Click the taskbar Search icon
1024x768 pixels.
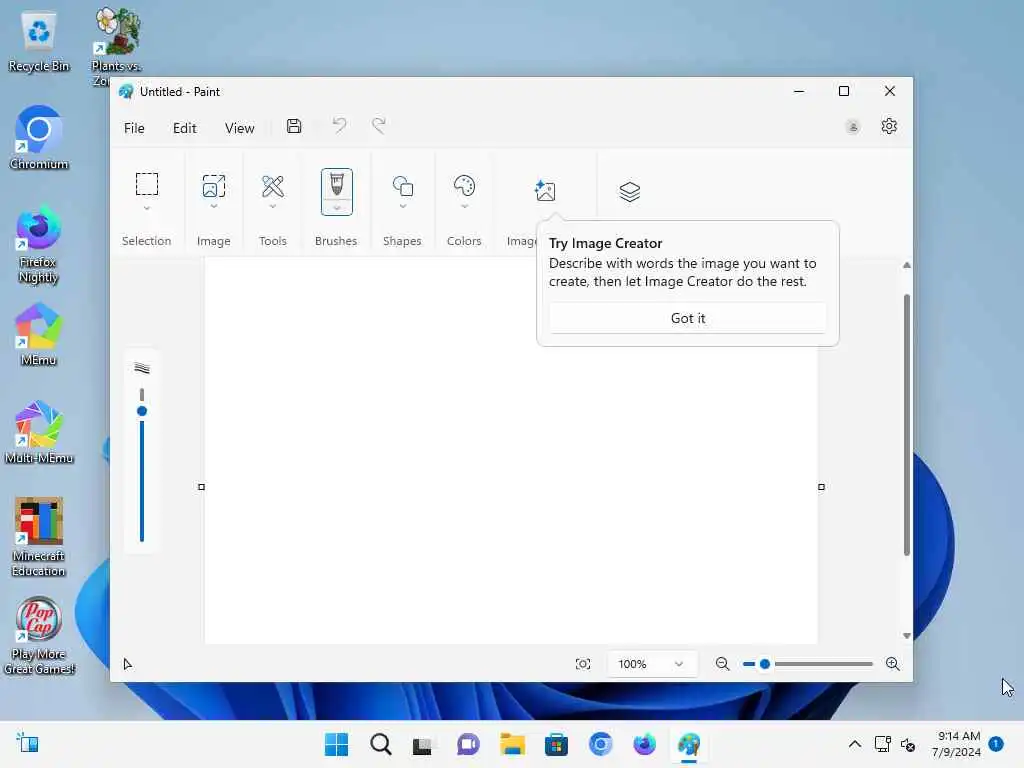[x=381, y=744]
